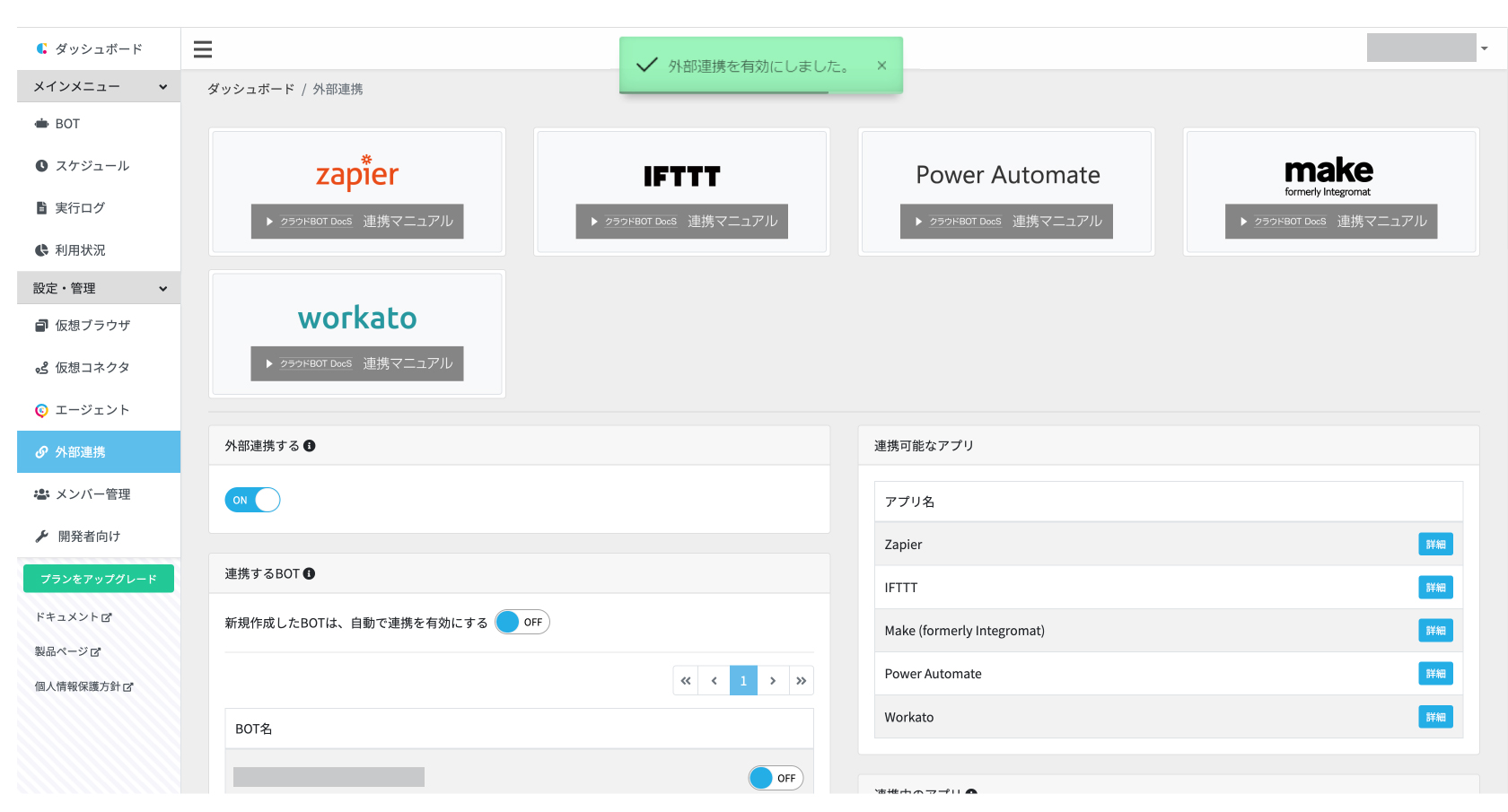Collapse the メインメニュー section
This screenshot has height=812, width=1508.
click(x=99, y=87)
